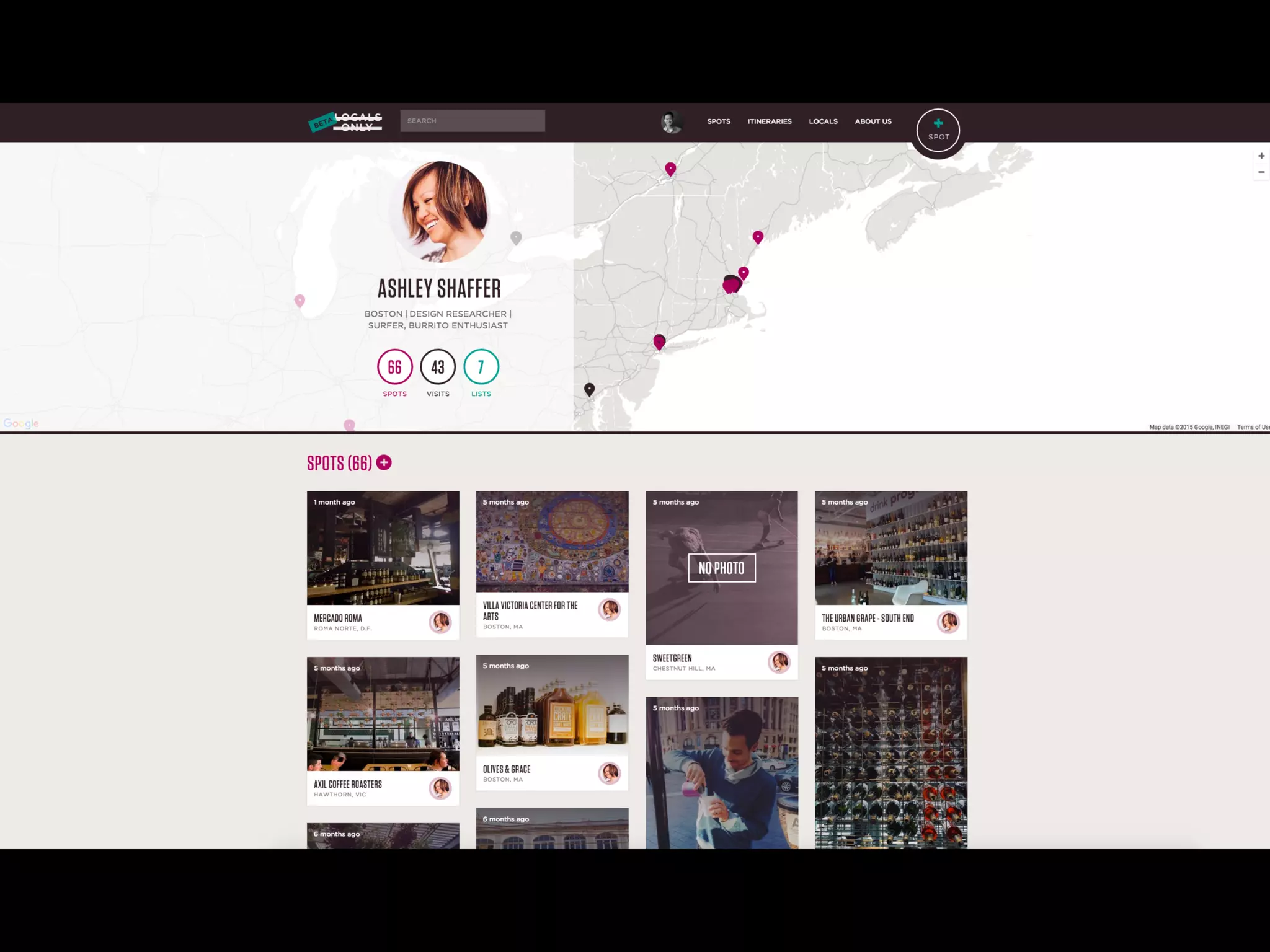Select the 7 Lists counter circle
Image resolution: width=1270 pixels, height=952 pixels.
click(481, 367)
